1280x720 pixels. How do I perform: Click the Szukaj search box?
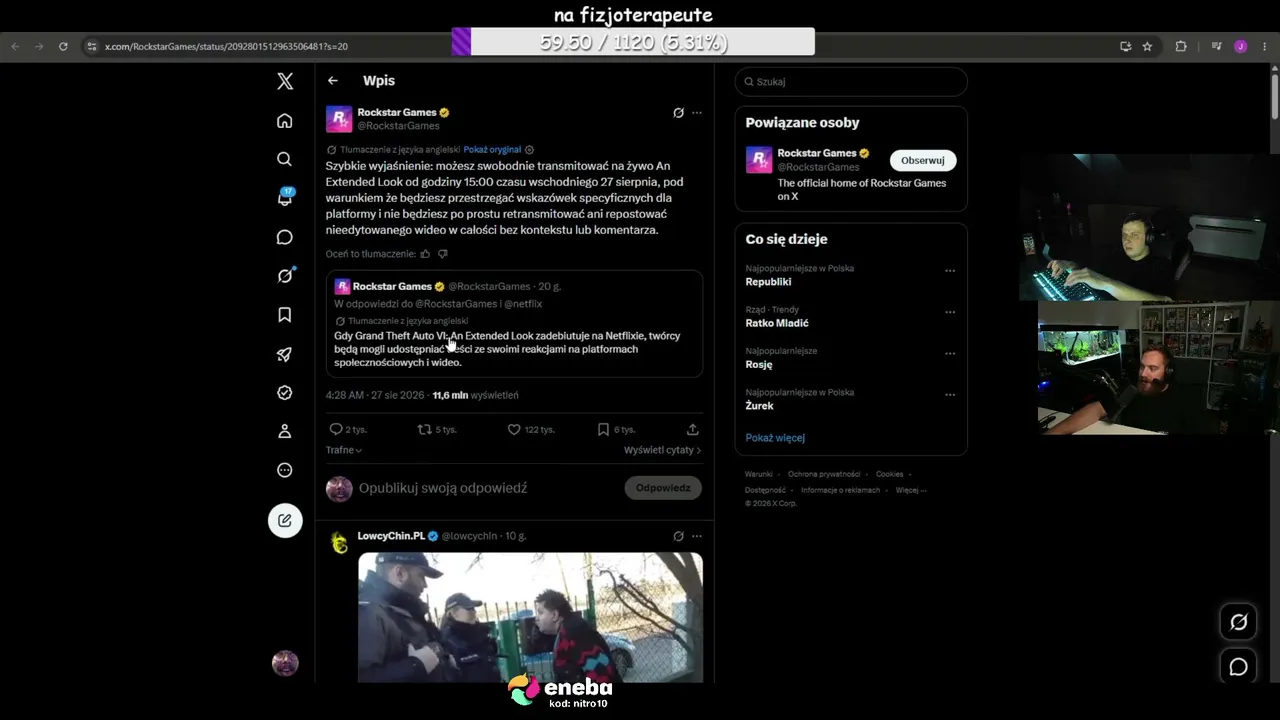(x=851, y=82)
